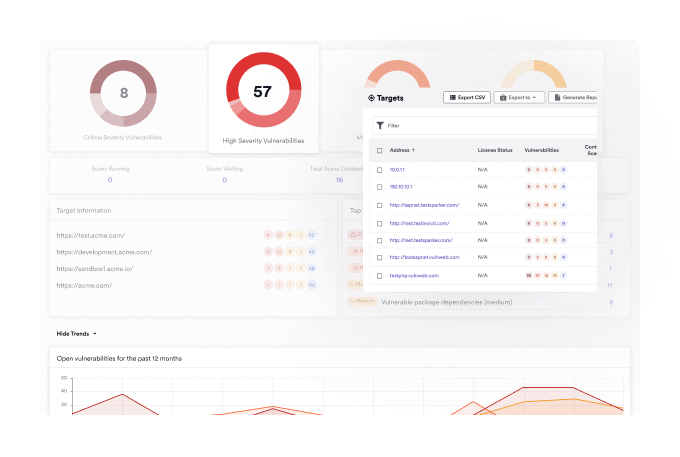Open the Export to dropdown

pyautogui.click(x=519, y=98)
